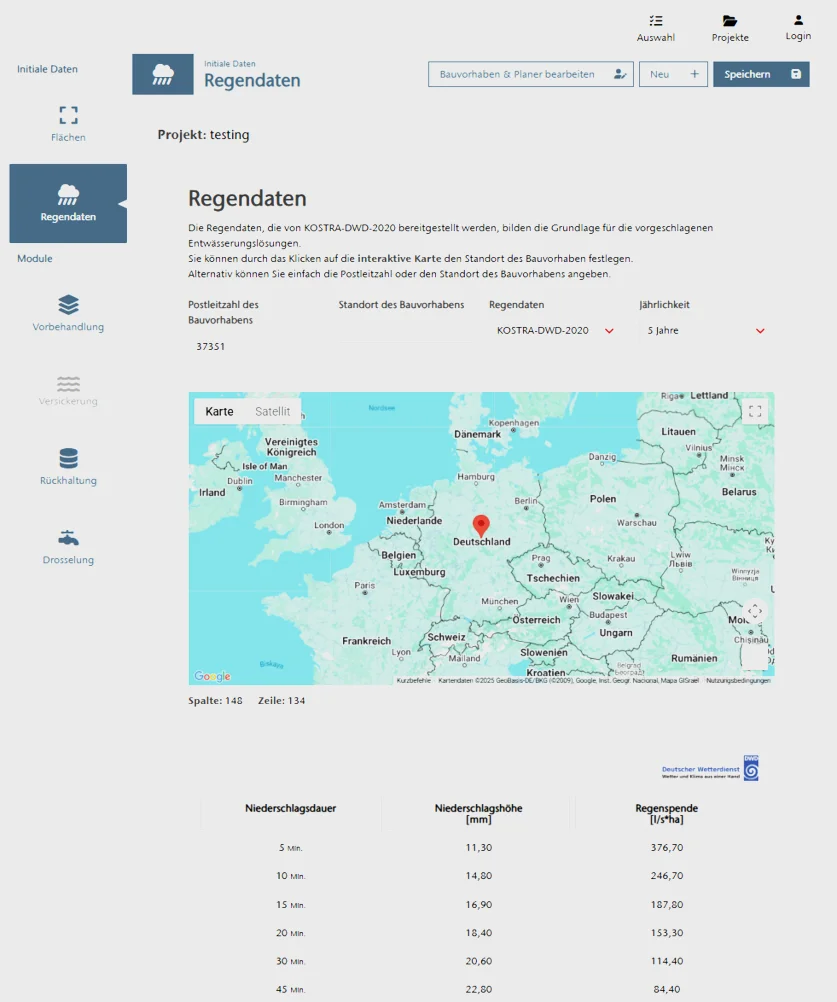
Task: Click the Projekt: testing title
Action: [x=203, y=135]
